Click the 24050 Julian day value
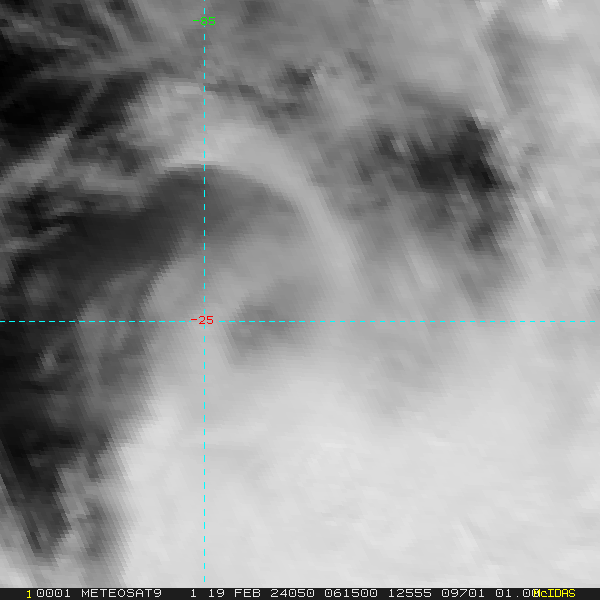This screenshot has height=600, width=600. point(292,593)
